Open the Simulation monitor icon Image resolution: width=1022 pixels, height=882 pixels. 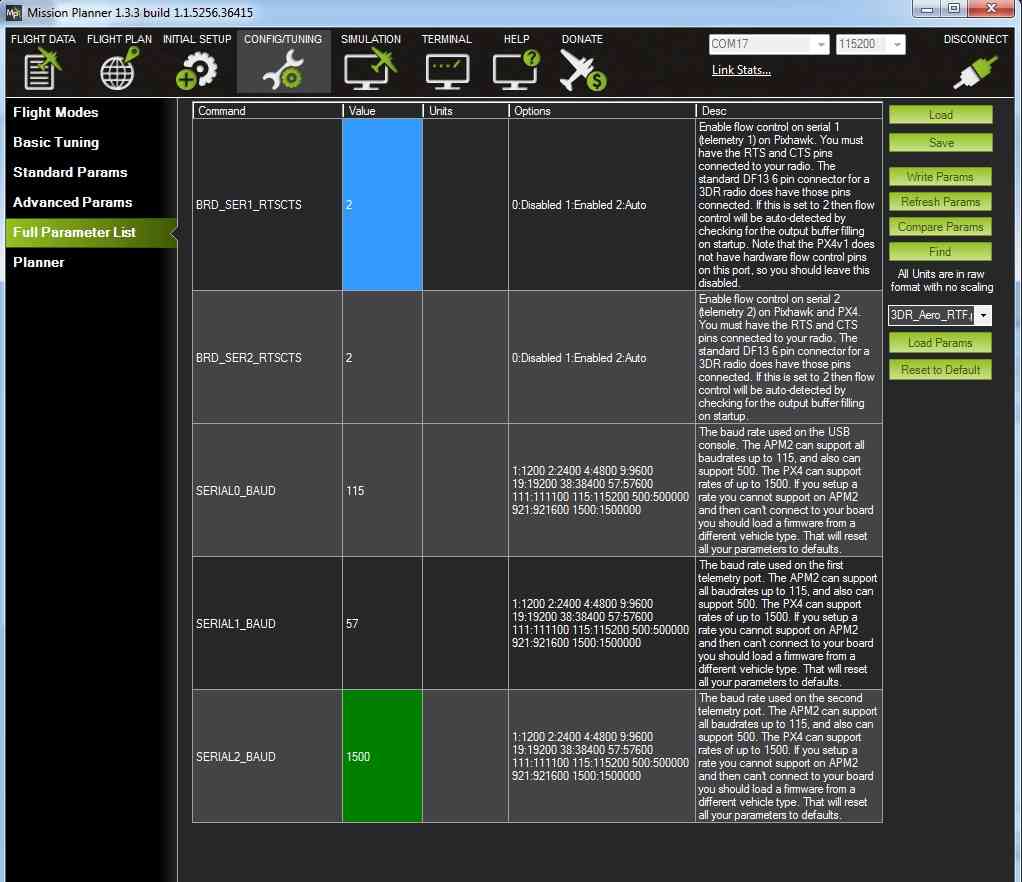(x=370, y=70)
